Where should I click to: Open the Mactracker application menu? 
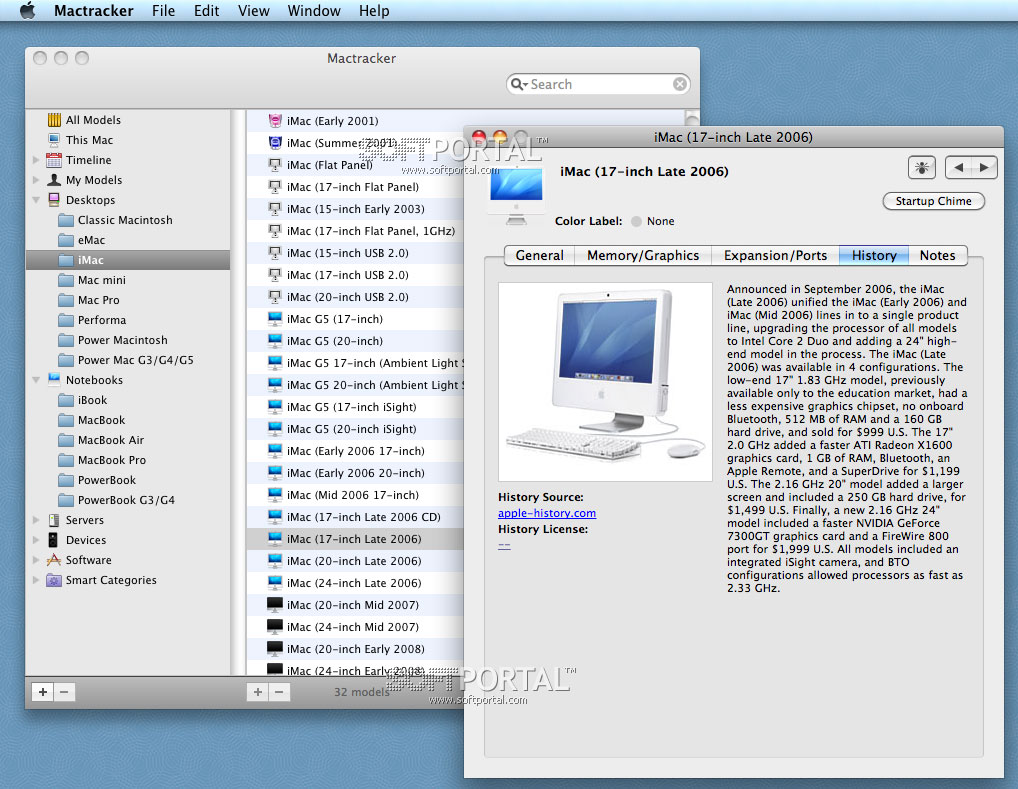pyautogui.click(x=93, y=11)
